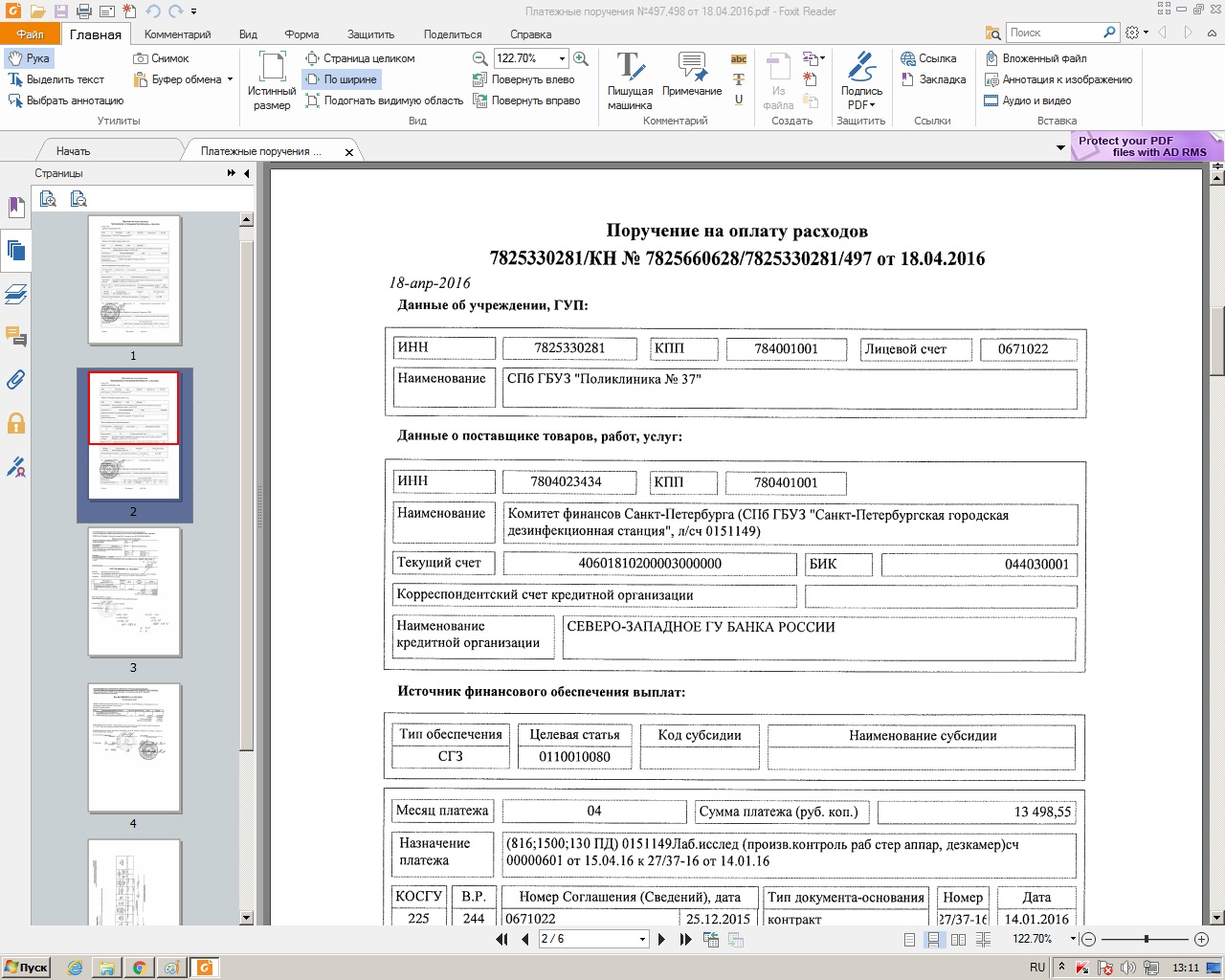Open the Attachments paperclip panel
This screenshot has width=1225, height=980.
coord(15,380)
